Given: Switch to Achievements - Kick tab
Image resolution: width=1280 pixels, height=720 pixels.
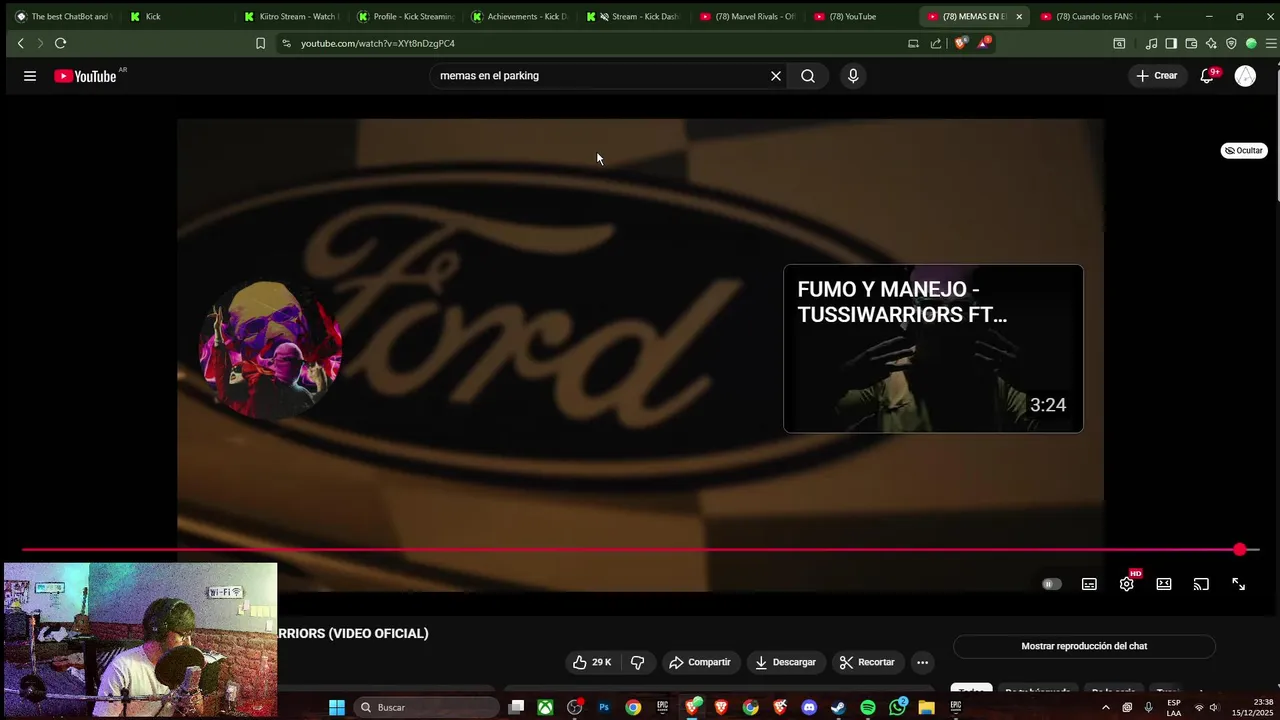Looking at the screenshot, I should [x=521, y=16].
